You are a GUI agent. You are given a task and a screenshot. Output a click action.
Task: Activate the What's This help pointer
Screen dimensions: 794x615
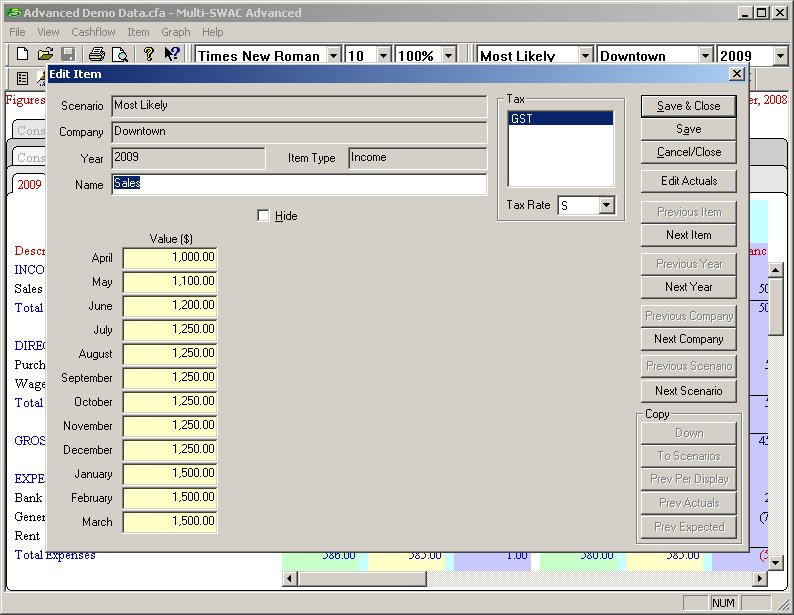point(172,55)
